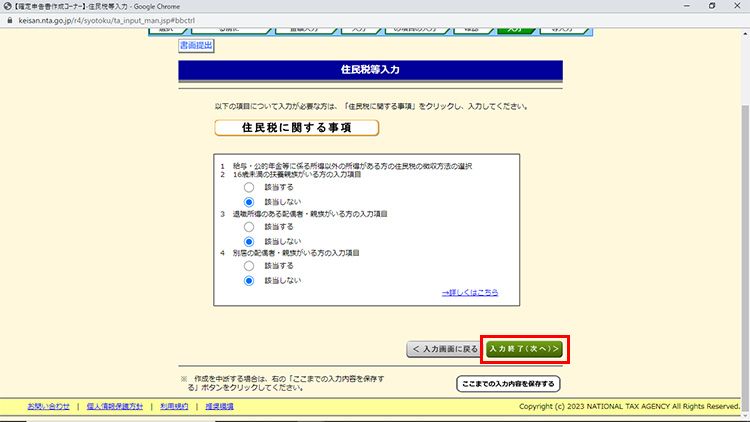Open the 利用規約 footer link
The image size is (750, 422).
click(174, 407)
